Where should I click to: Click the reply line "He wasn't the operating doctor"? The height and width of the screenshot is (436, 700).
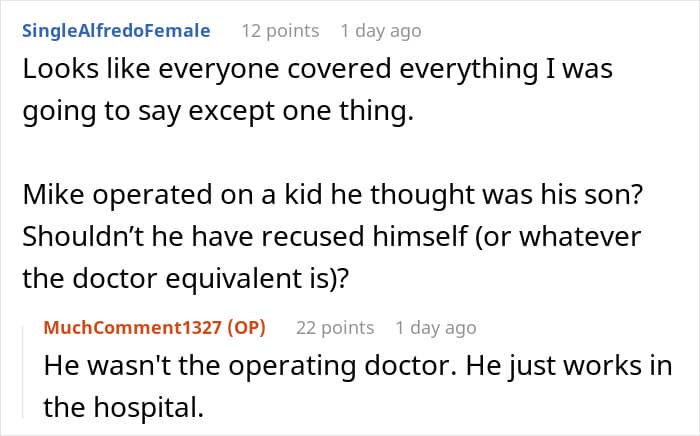pos(358,366)
